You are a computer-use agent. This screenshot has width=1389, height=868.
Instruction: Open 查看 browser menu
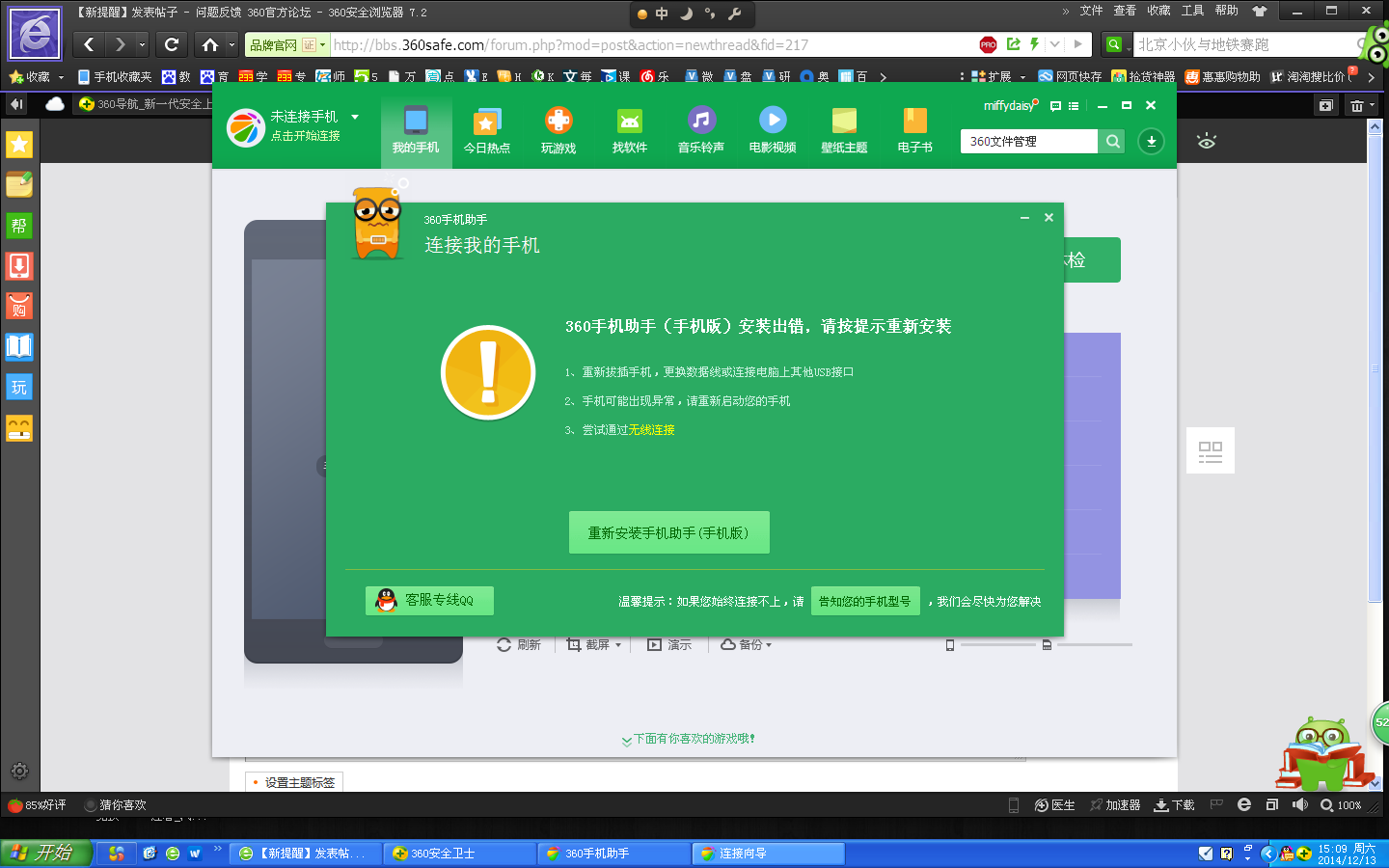(x=1125, y=11)
